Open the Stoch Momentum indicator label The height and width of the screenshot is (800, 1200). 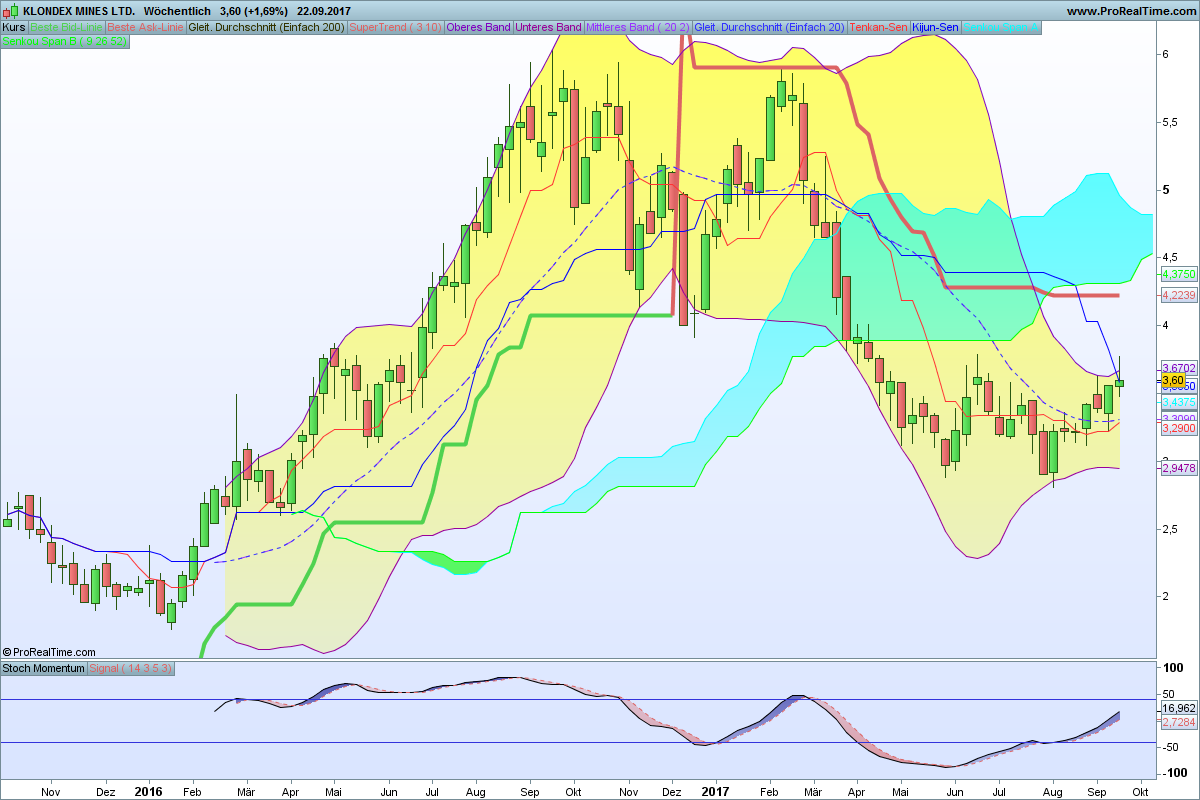pyautogui.click(x=44, y=667)
